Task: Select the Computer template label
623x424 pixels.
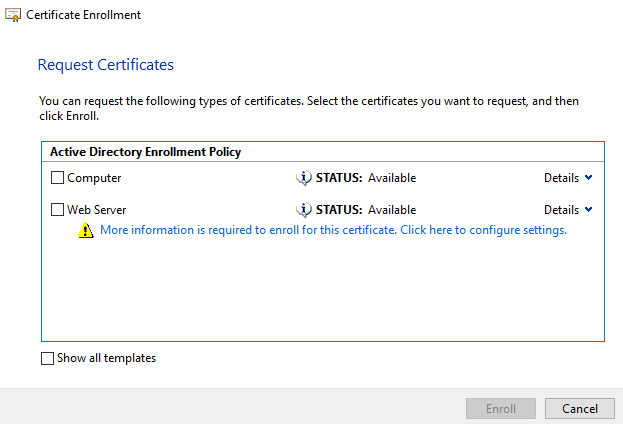Action: click(x=94, y=178)
